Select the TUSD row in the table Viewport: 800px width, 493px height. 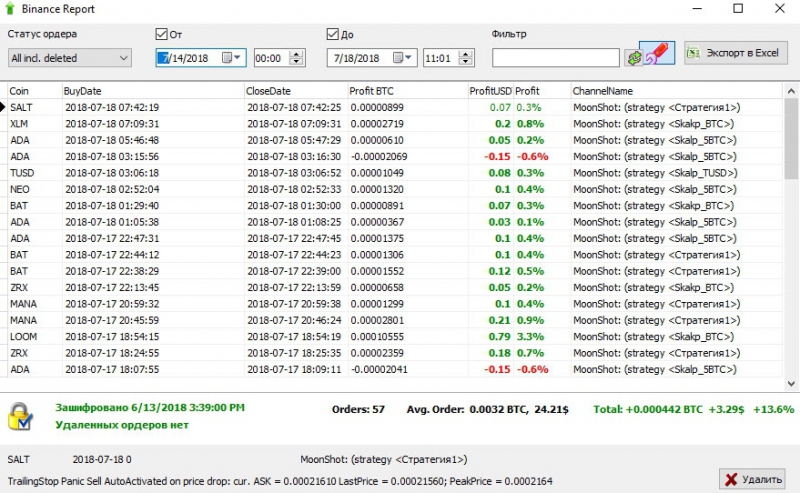coord(394,172)
